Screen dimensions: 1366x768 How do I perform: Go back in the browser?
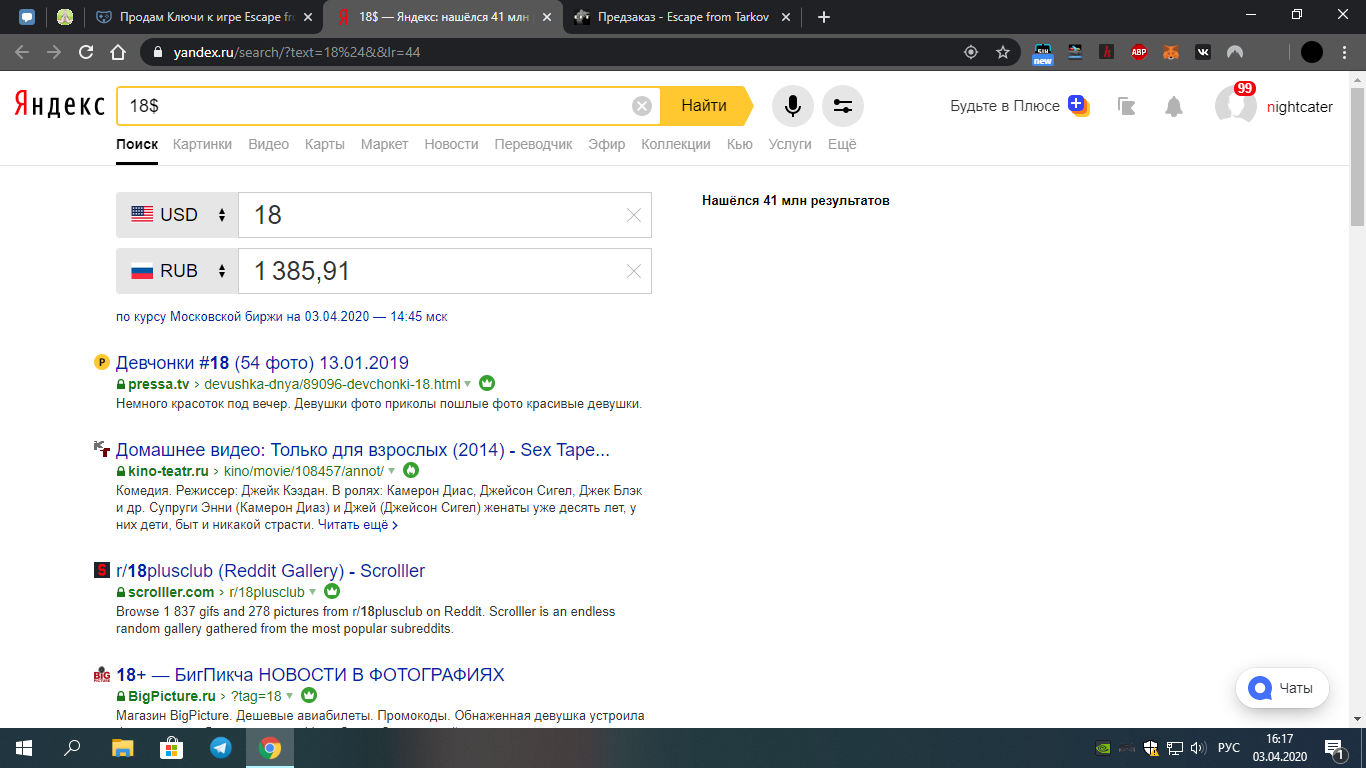coord(22,52)
